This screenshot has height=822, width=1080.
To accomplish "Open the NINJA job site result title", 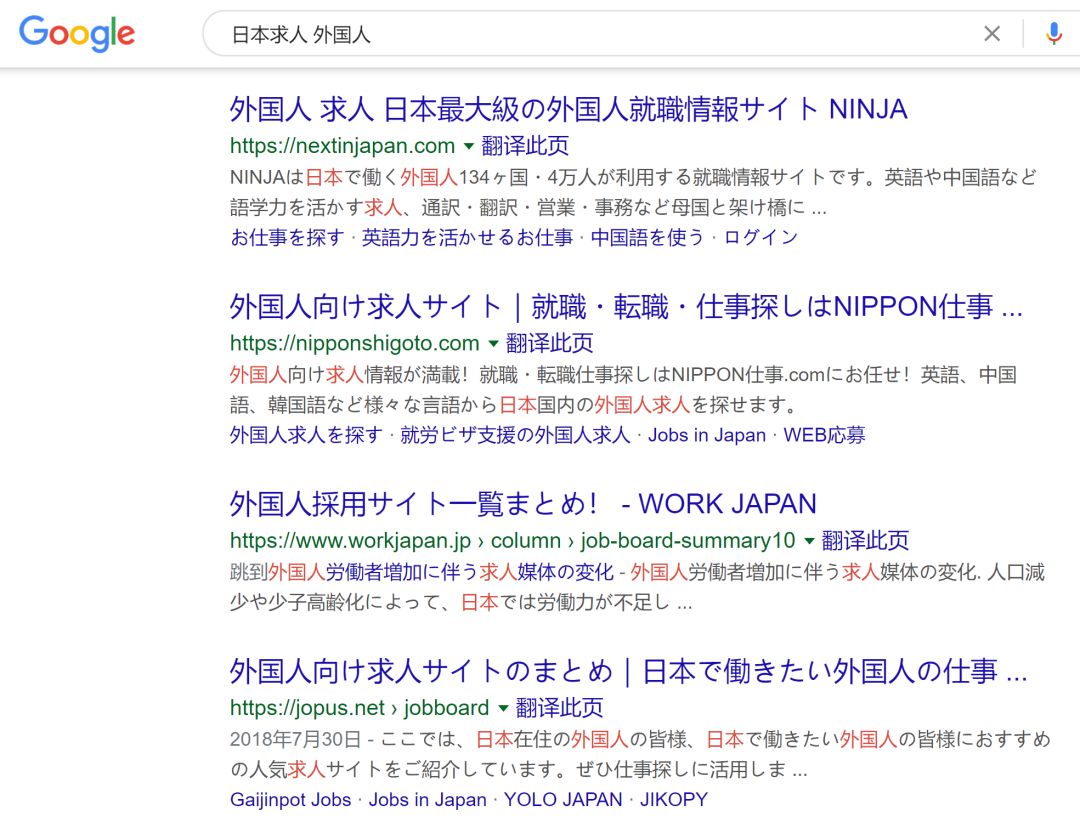I will pos(568,108).
